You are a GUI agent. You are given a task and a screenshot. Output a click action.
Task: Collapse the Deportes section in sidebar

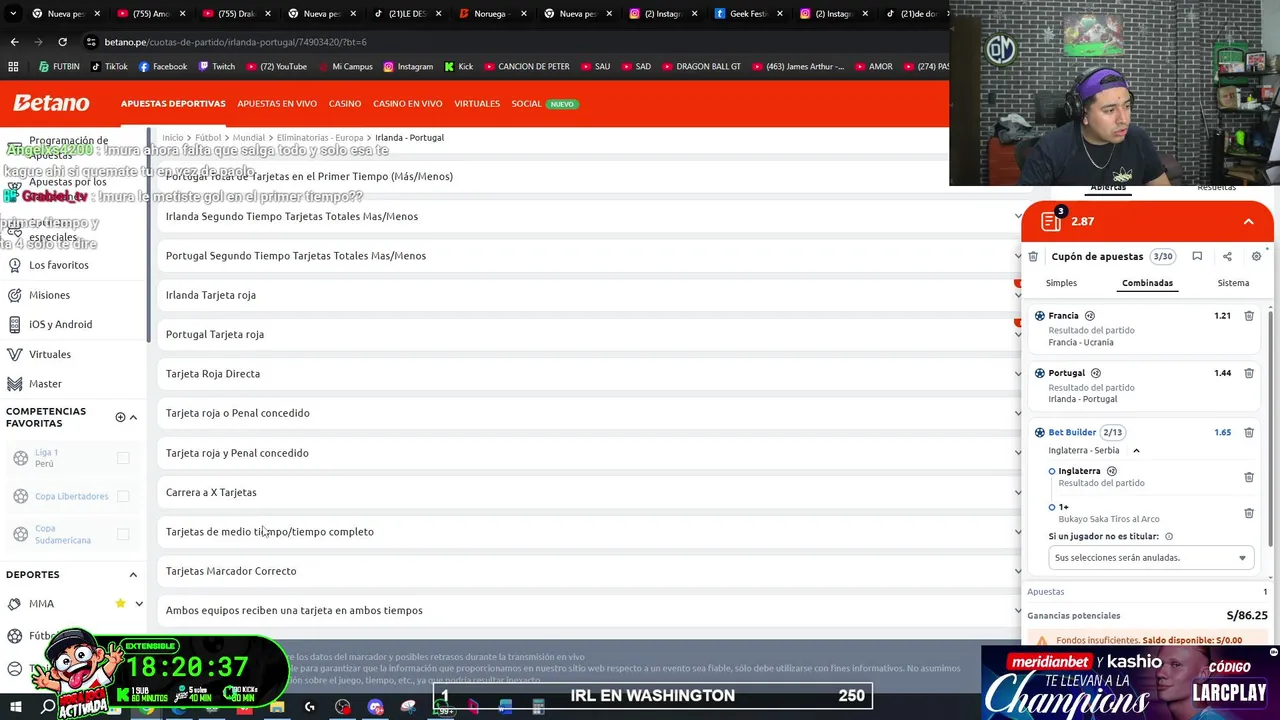coord(133,575)
